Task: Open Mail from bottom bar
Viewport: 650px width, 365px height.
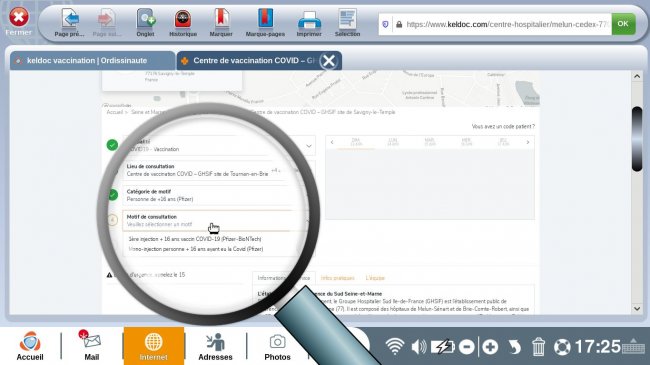Action: [x=91, y=346]
